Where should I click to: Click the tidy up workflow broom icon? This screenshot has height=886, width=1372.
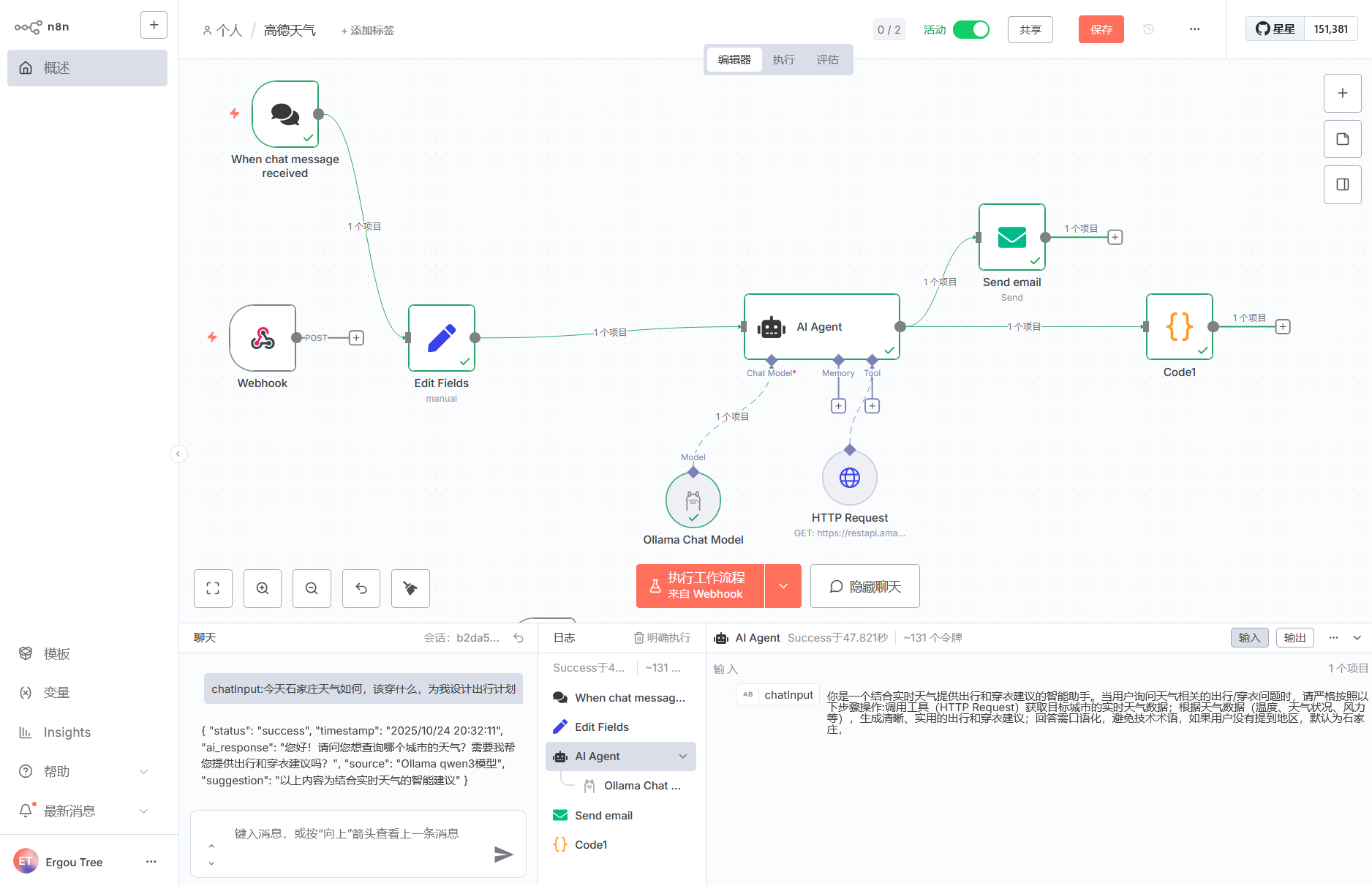[410, 588]
